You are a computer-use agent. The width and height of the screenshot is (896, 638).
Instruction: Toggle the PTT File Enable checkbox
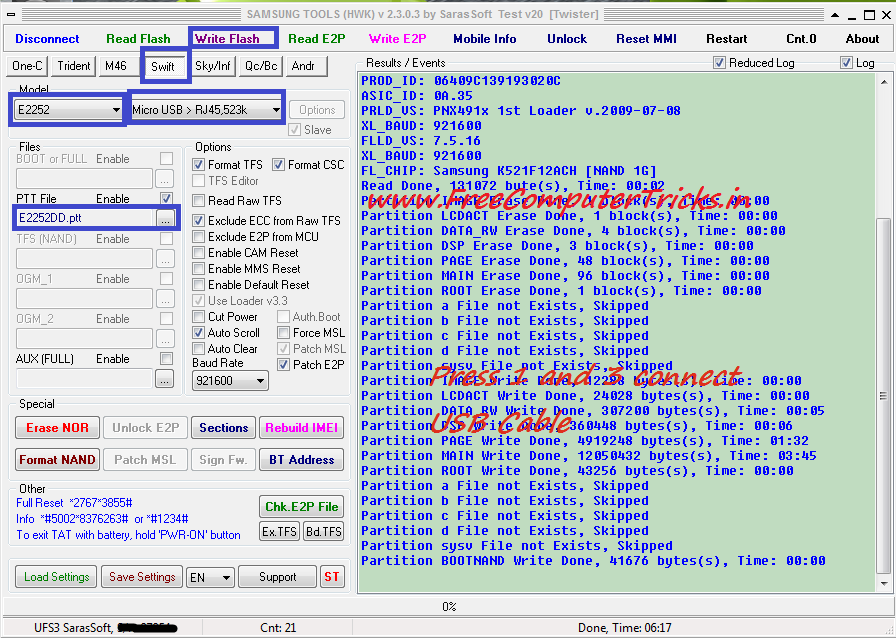pos(166,199)
